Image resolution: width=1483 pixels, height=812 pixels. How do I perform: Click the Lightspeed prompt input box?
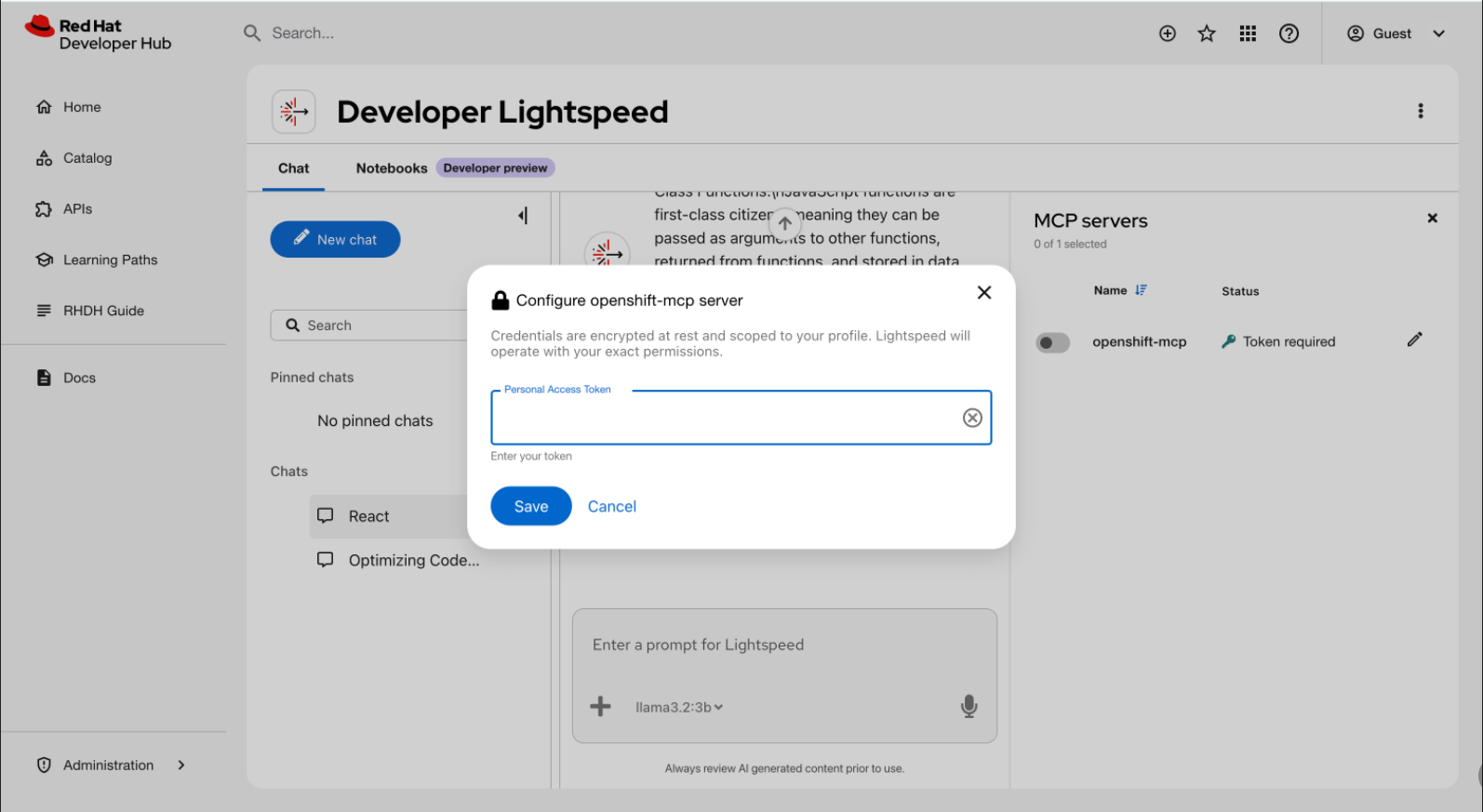[x=784, y=646]
